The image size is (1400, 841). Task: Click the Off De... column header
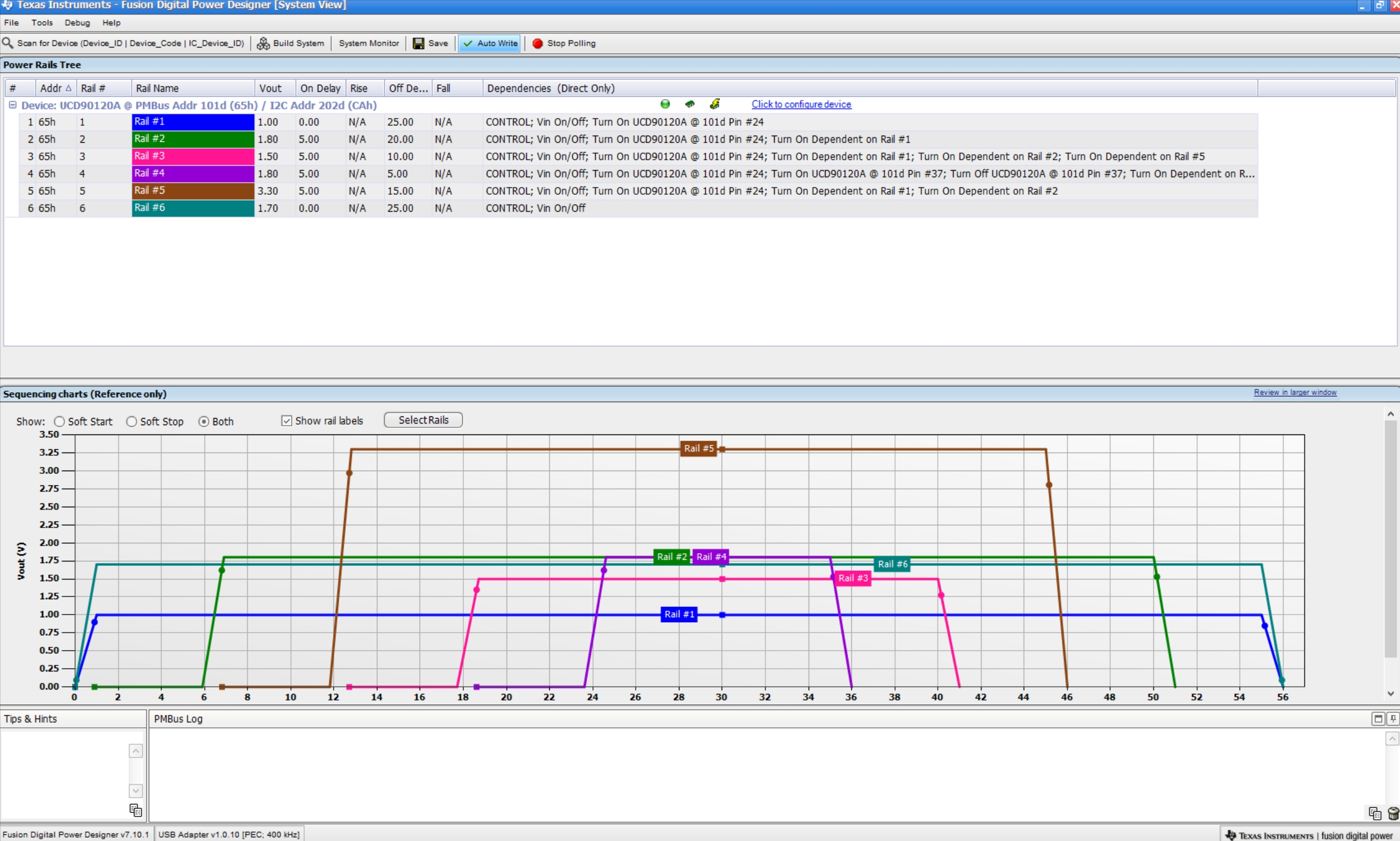click(408, 89)
